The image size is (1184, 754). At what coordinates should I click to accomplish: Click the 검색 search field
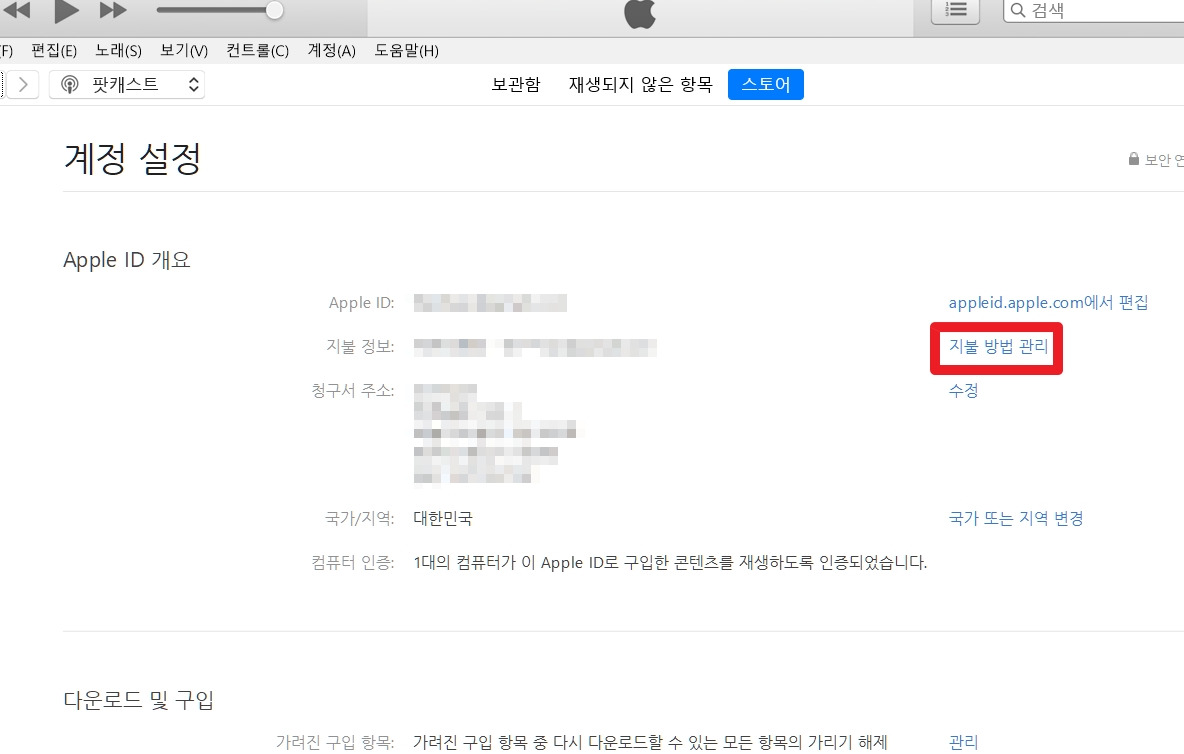[1095, 11]
